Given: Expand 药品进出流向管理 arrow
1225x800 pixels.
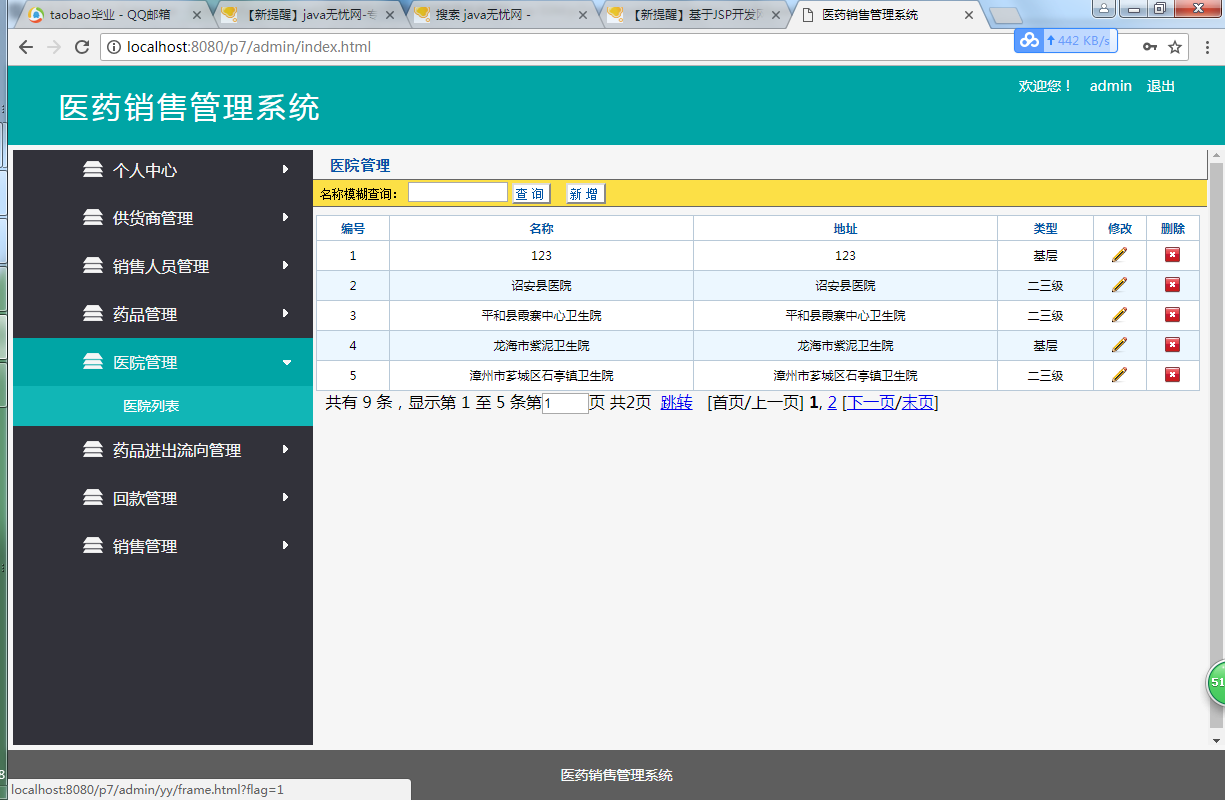Looking at the screenshot, I should pos(286,449).
